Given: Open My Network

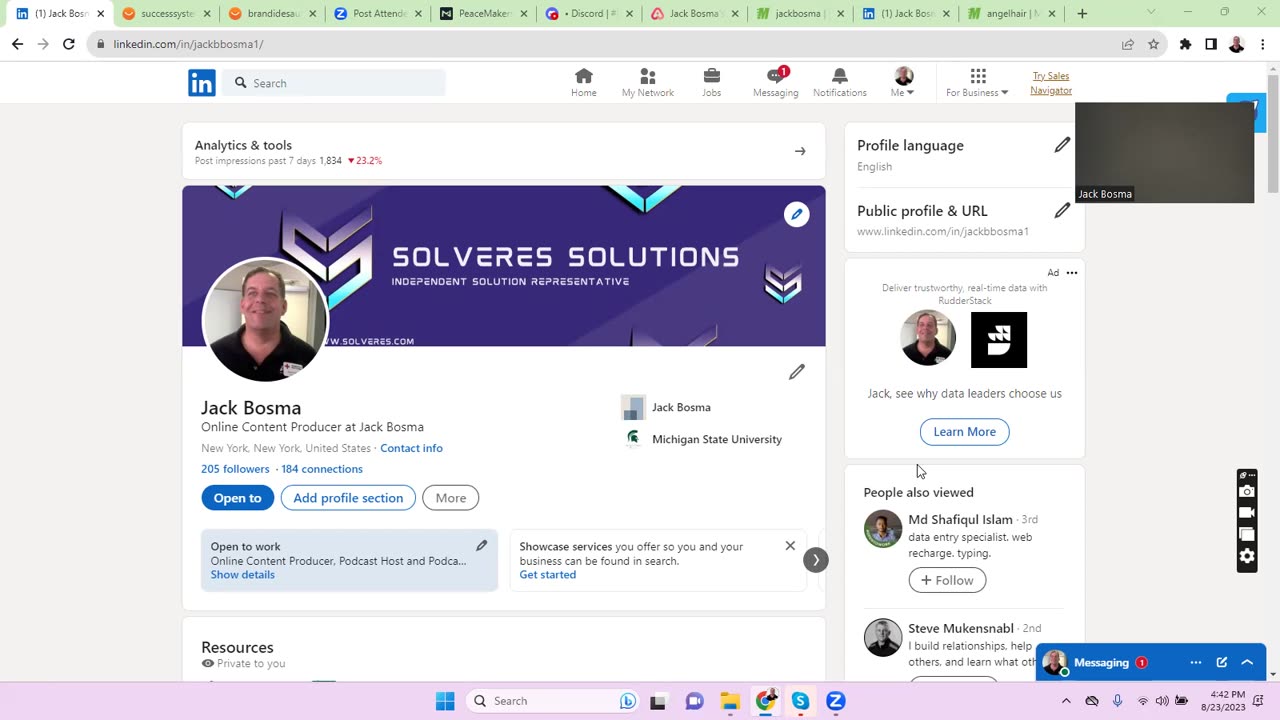Looking at the screenshot, I should pyautogui.click(x=648, y=83).
